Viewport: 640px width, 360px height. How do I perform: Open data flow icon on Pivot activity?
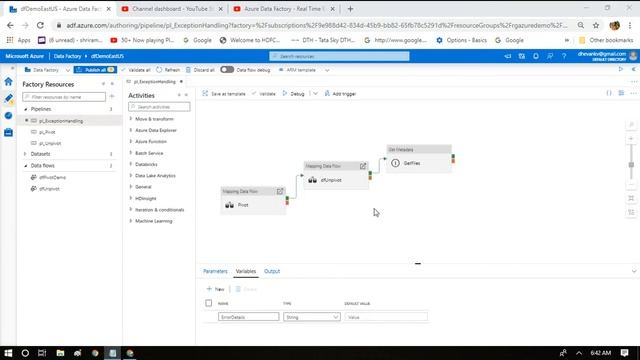280,191
